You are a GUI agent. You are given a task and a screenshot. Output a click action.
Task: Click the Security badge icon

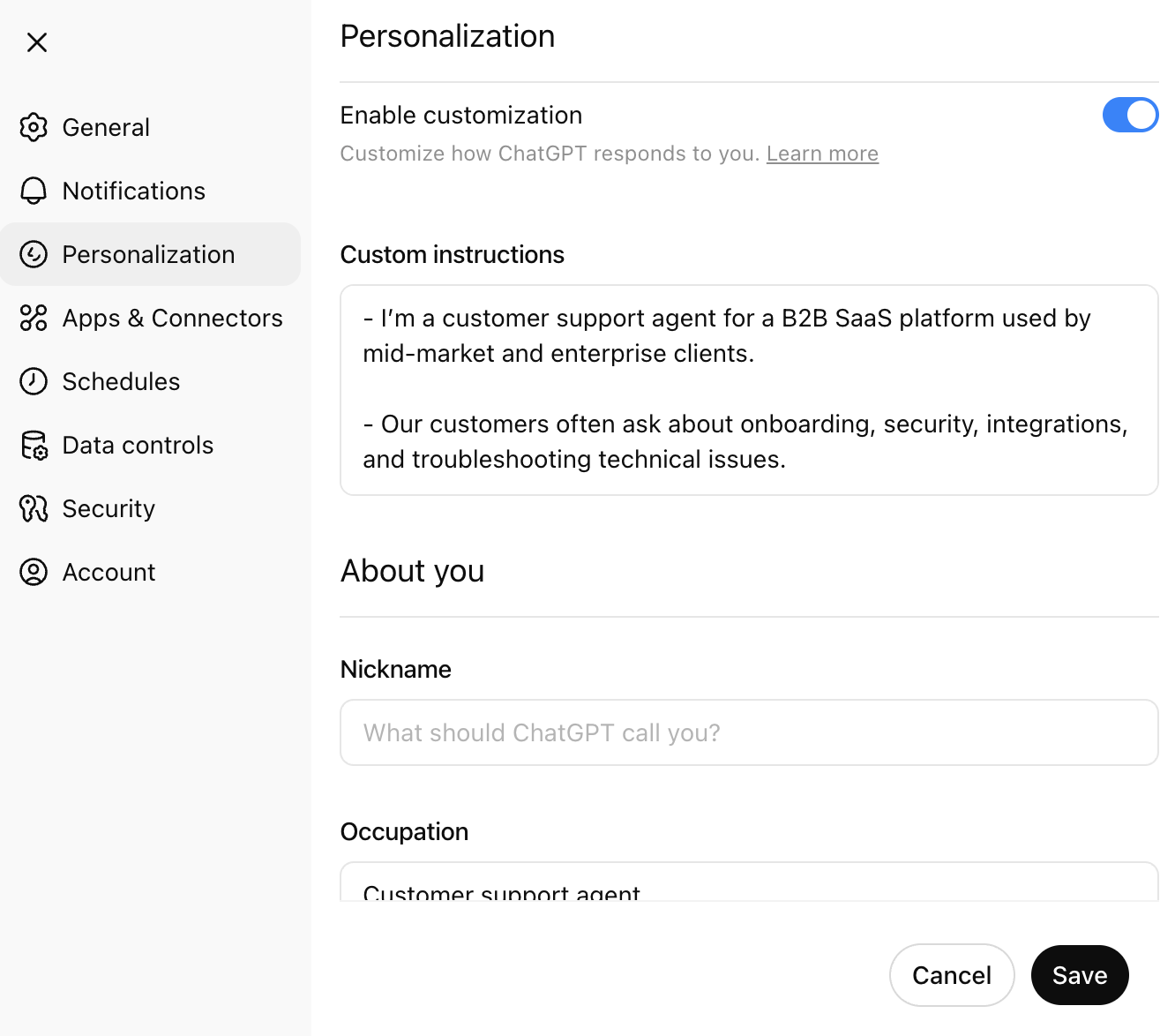[34, 508]
